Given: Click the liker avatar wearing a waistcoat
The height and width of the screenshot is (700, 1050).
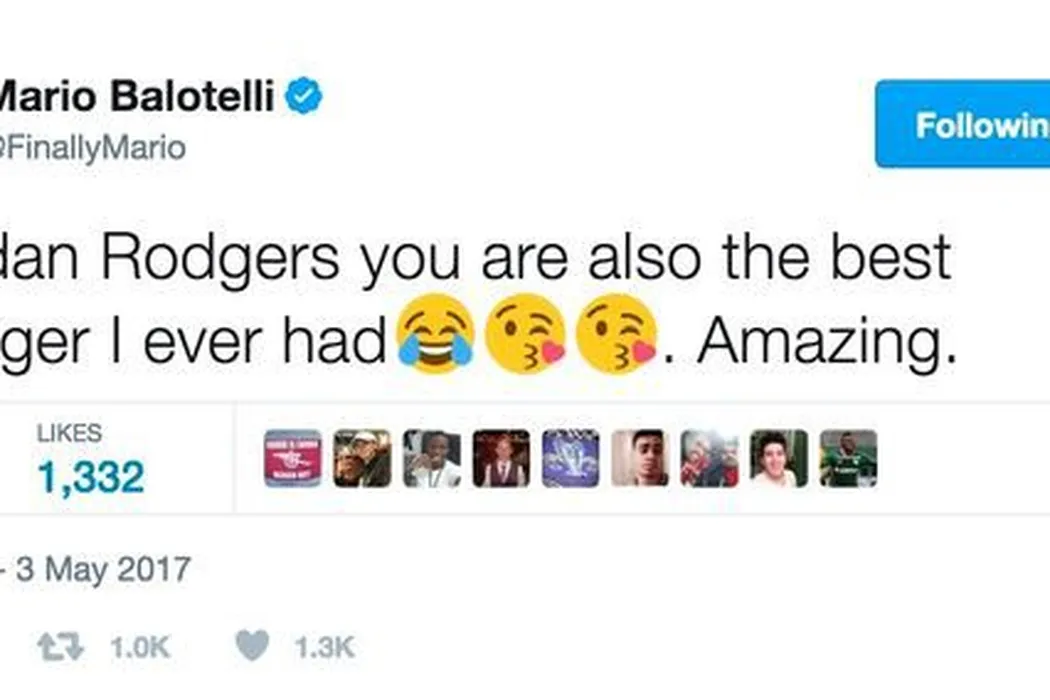Looking at the screenshot, I should coord(501,459).
